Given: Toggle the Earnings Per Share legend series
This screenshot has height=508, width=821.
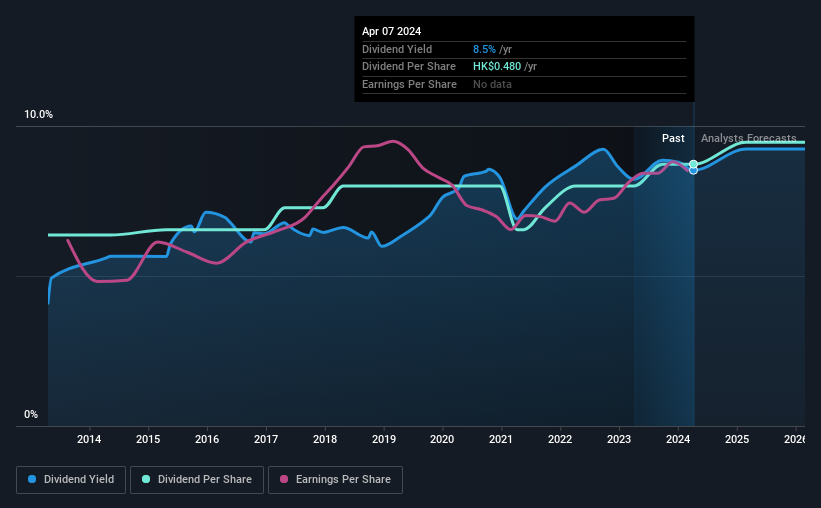Looking at the screenshot, I should pos(335,480).
